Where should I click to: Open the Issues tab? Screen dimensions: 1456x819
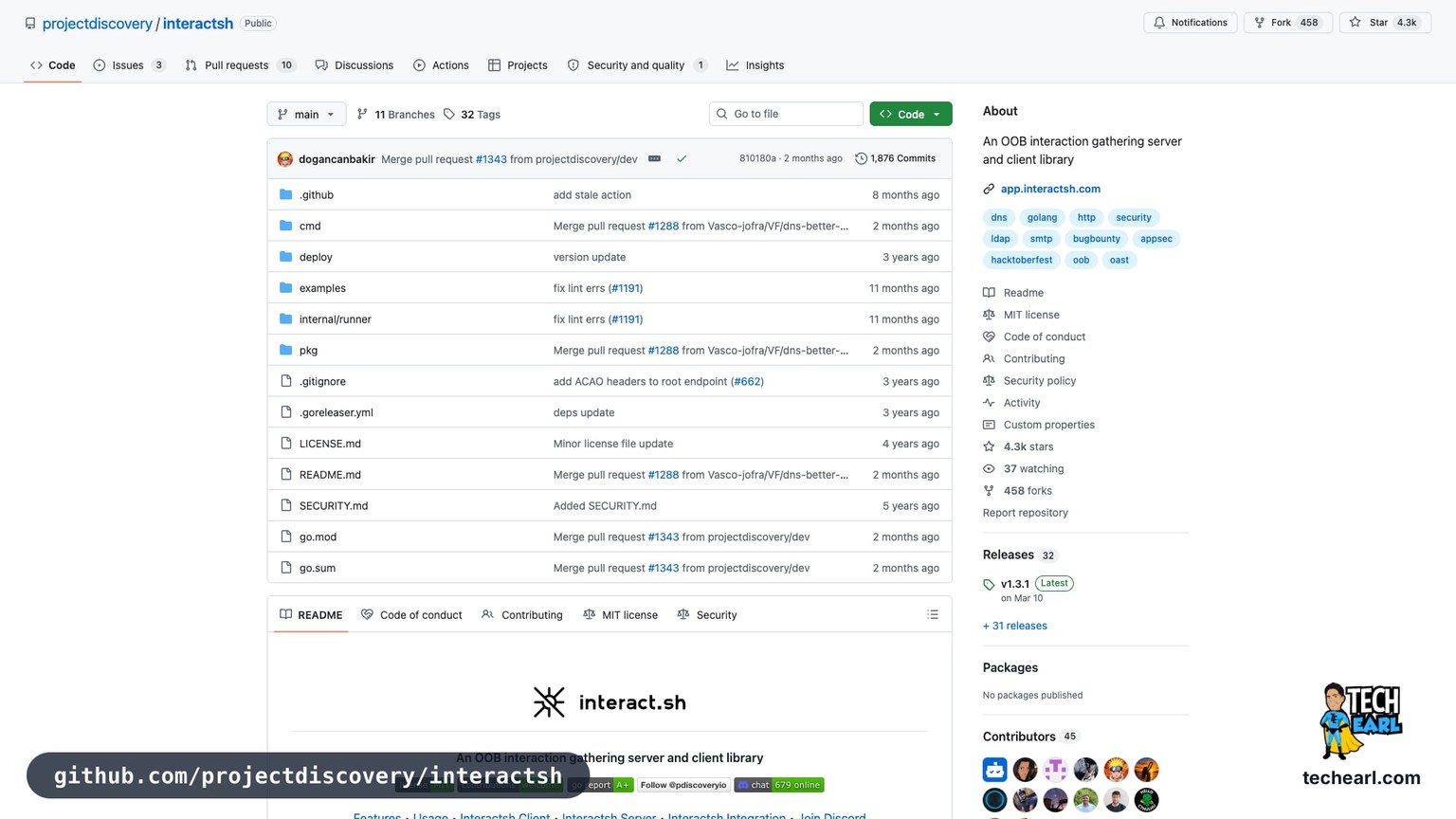coord(129,65)
